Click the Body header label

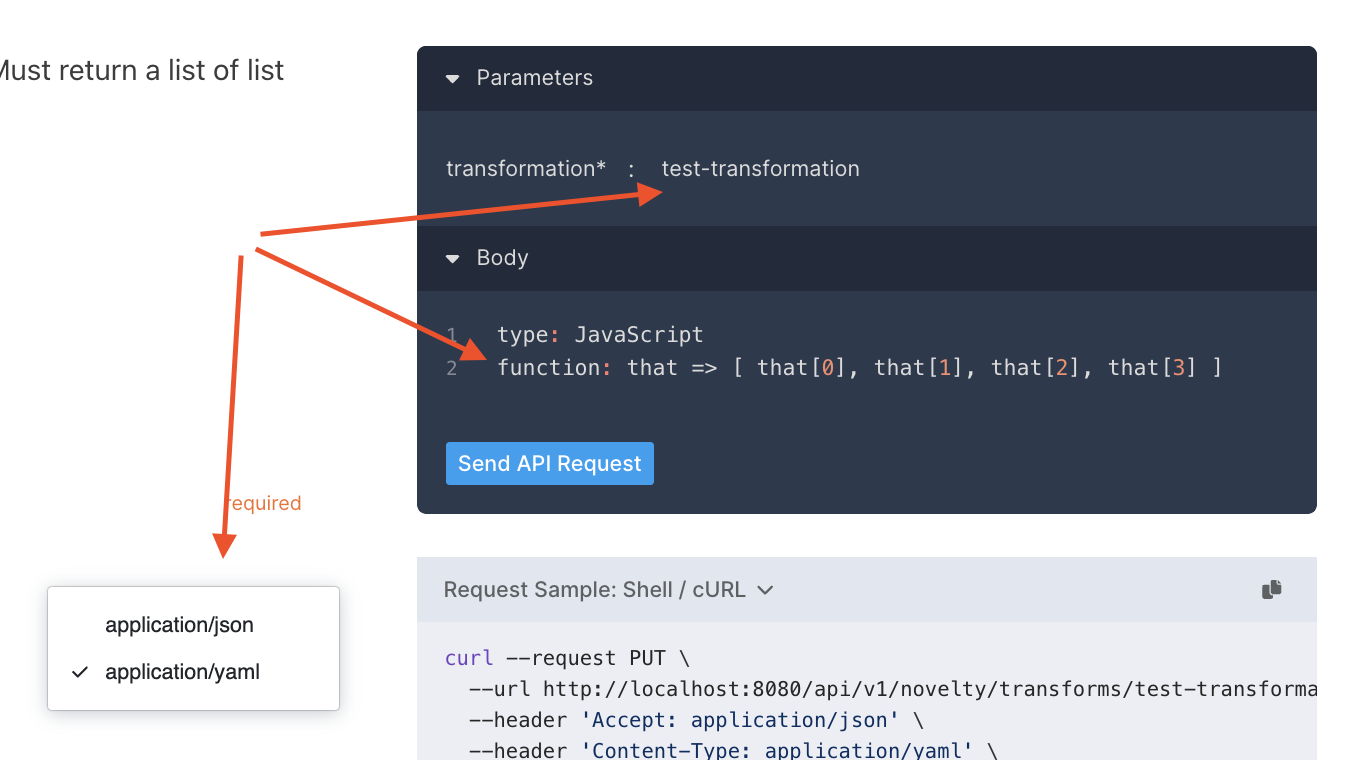pyautogui.click(x=502, y=258)
